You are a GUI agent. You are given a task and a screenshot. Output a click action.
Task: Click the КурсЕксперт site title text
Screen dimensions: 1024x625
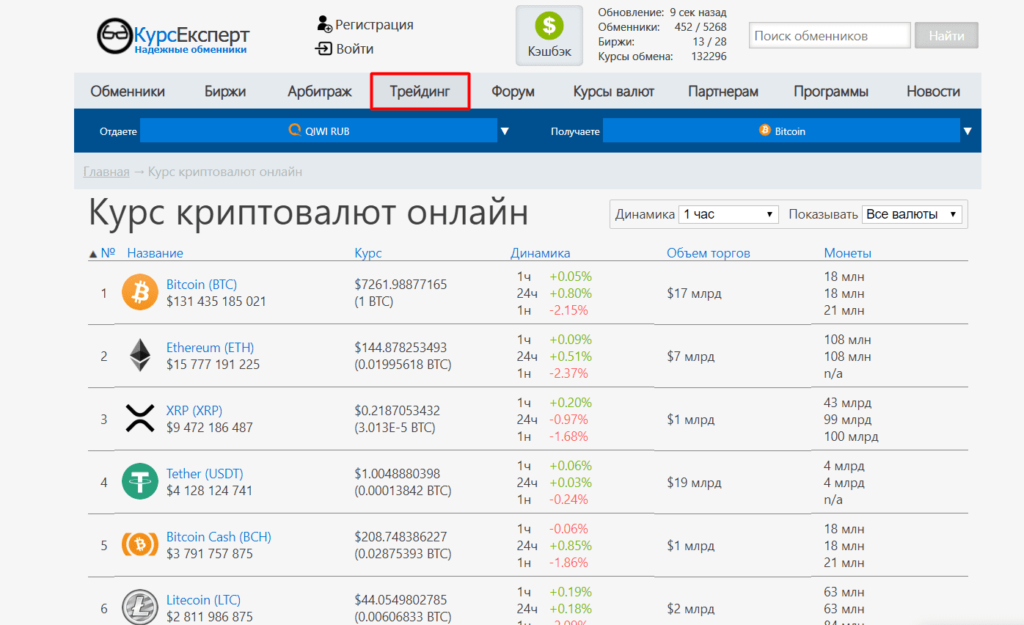pyautogui.click(x=191, y=34)
